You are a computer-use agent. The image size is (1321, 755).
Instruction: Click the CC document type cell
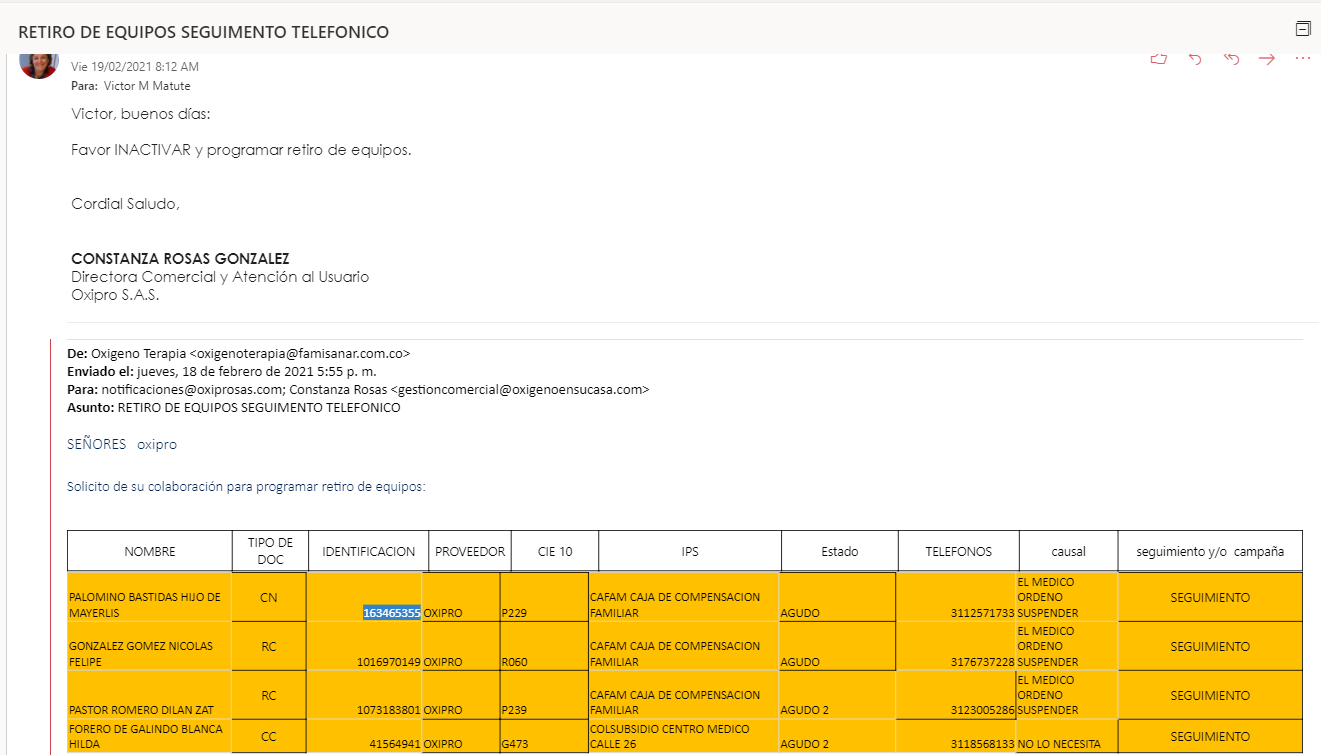[x=269, y=736]
